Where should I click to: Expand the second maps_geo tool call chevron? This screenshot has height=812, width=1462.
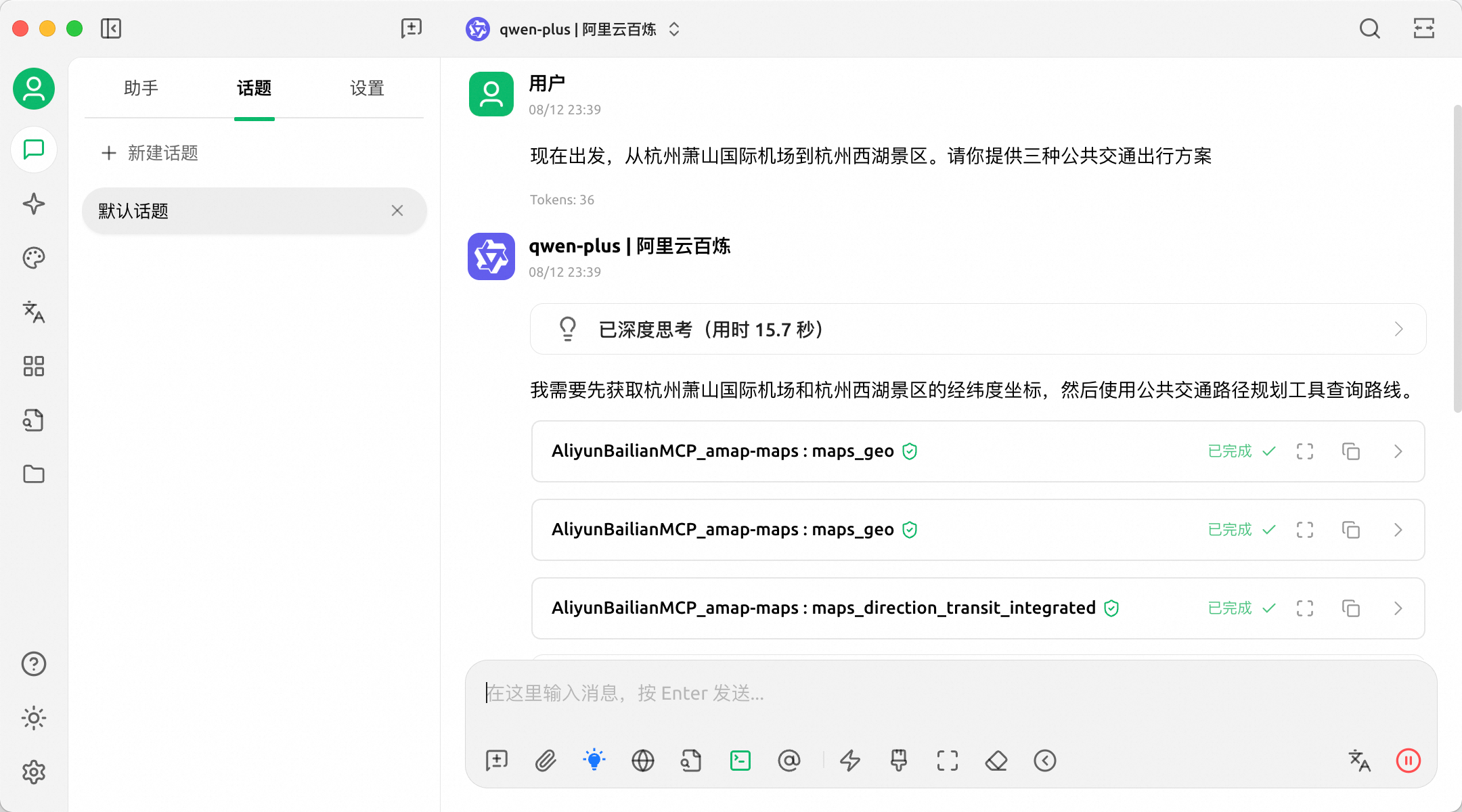tap(1398, 530)
